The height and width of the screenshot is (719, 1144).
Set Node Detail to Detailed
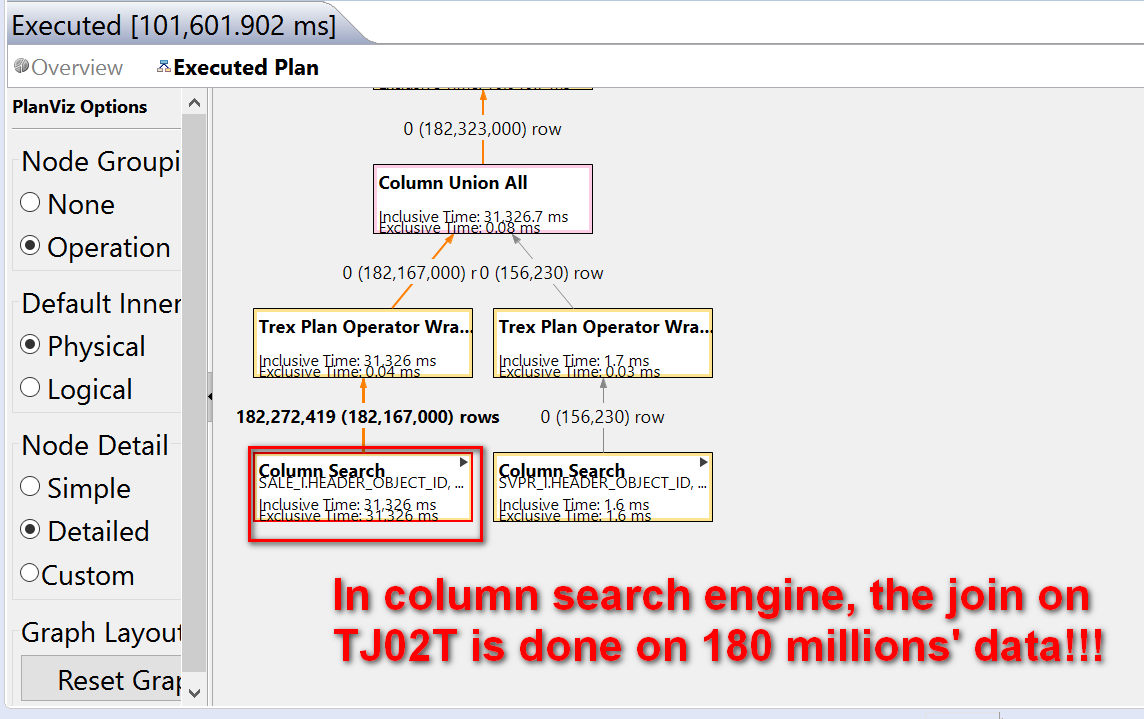(30, 529)
